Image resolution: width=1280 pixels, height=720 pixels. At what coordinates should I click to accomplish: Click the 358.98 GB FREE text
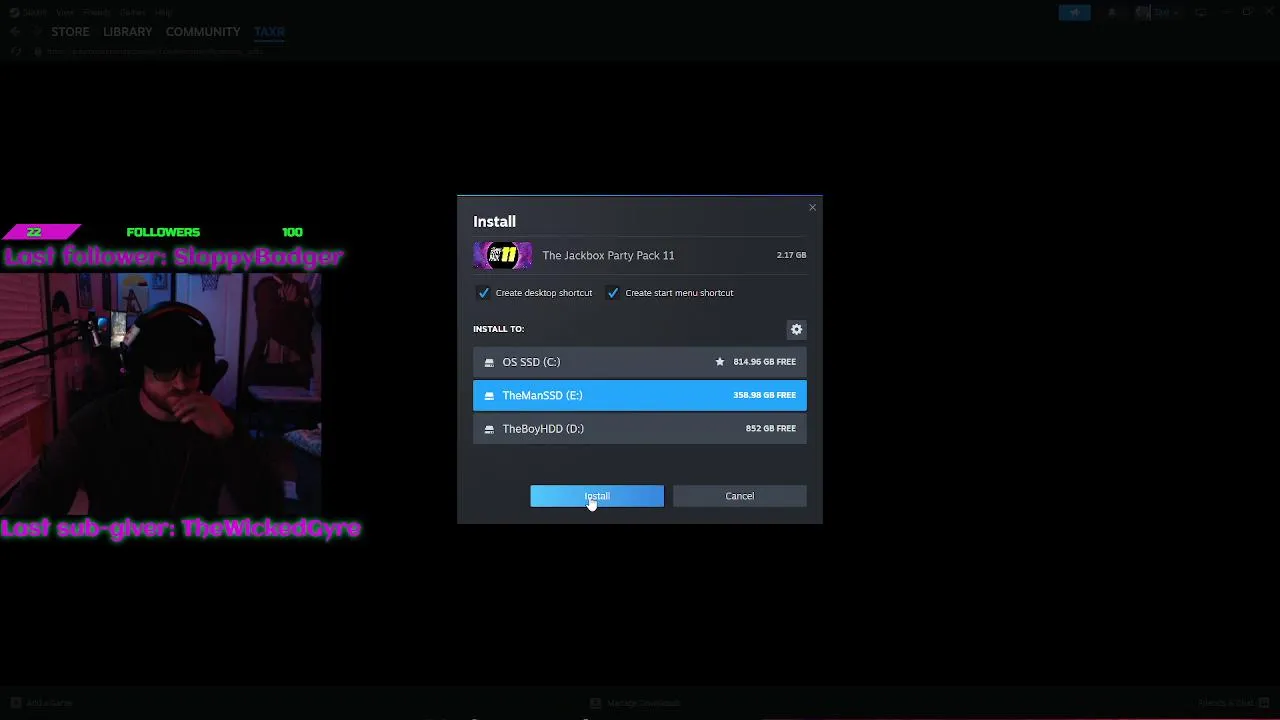tap(765, 395)
